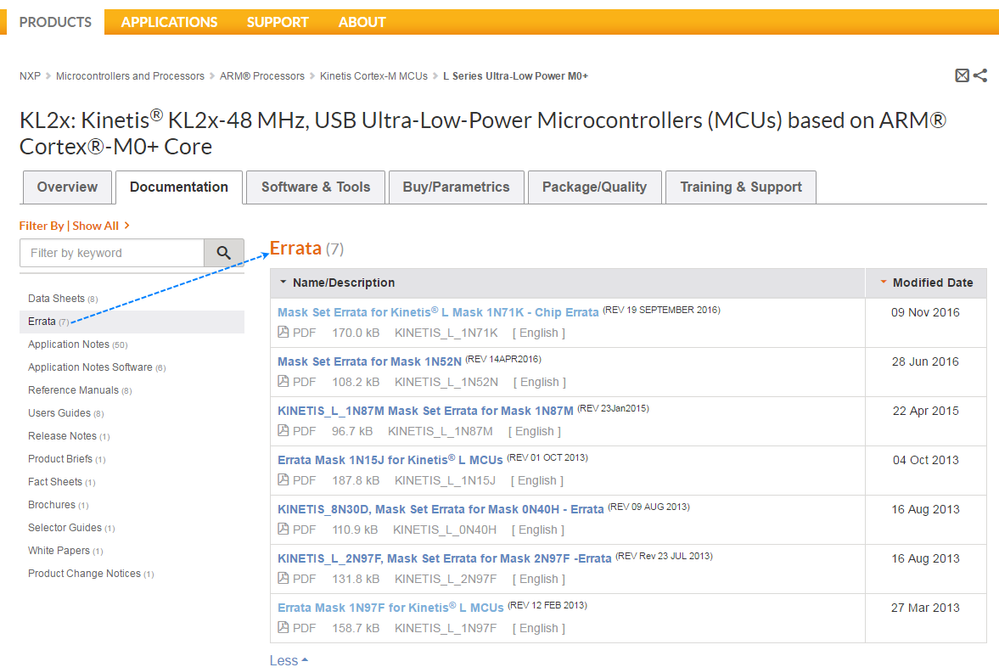Filter by Application Notes (50)
This screenshot has width=999, height=672.
78,344
